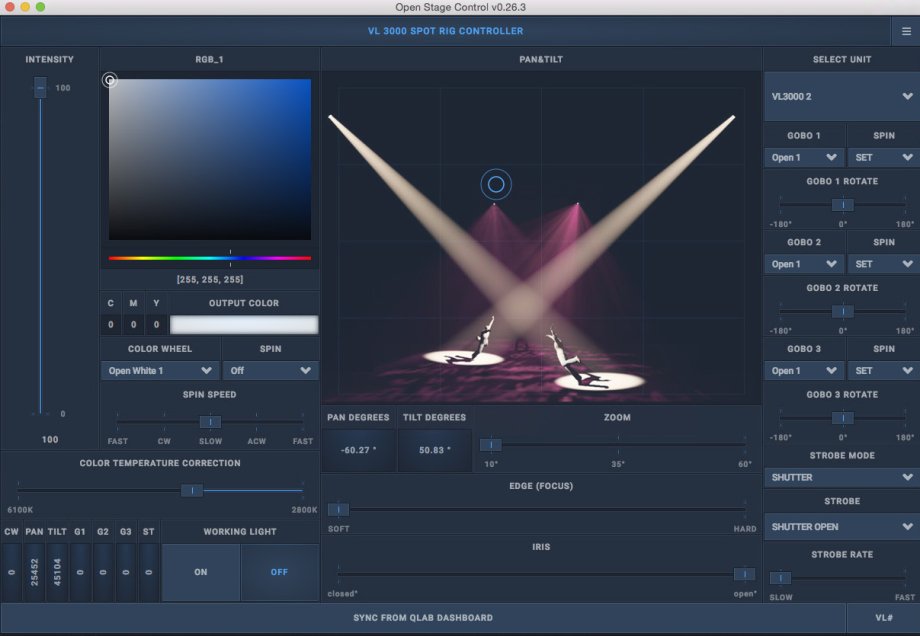The width and height of the screenshot is (920, 636).
Task: Open the Strobe SHUTTER OPEN dropdown
Action: (841, 527)
